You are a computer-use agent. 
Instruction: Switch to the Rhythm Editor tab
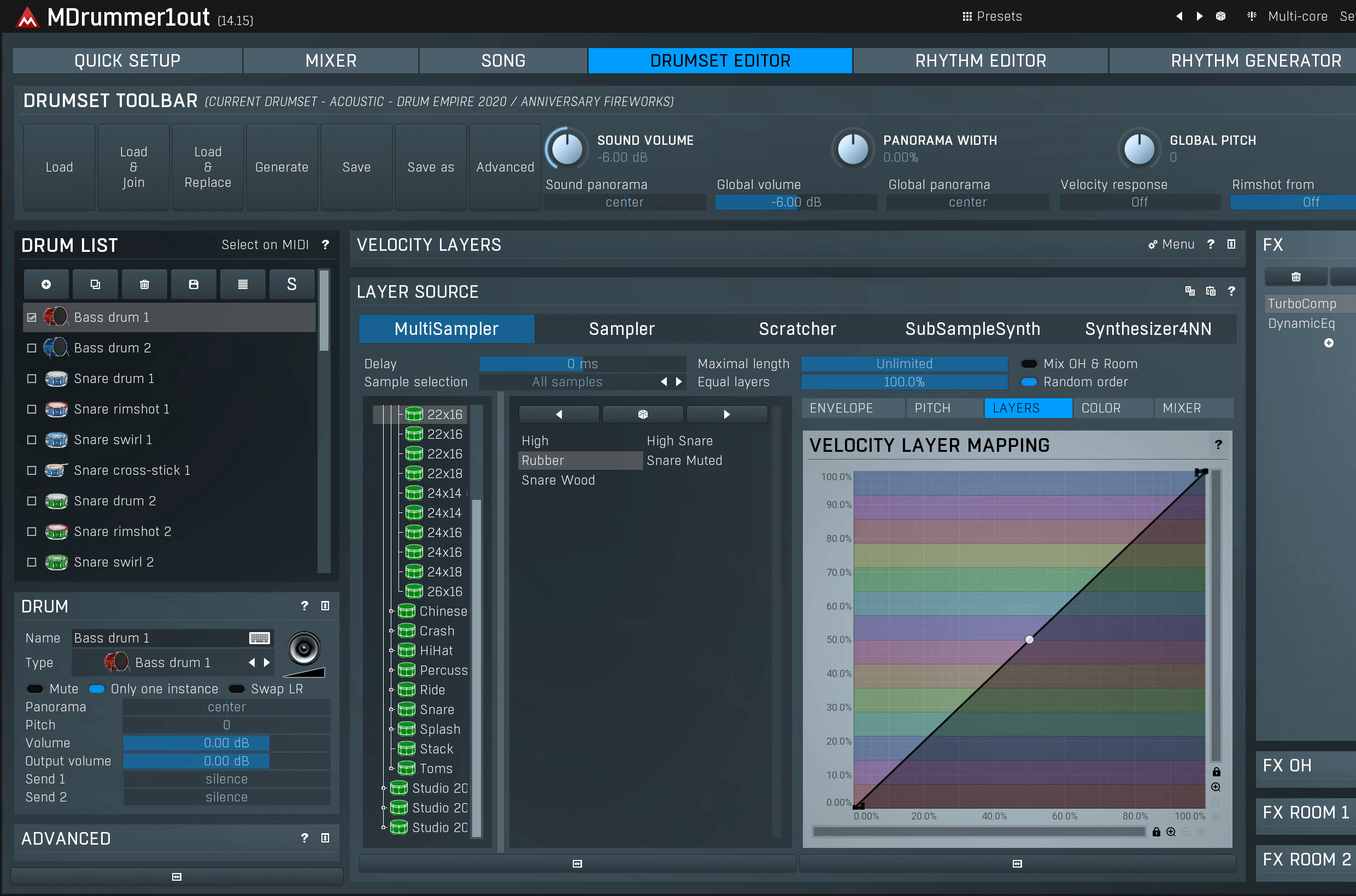click(x=981, y=60)
